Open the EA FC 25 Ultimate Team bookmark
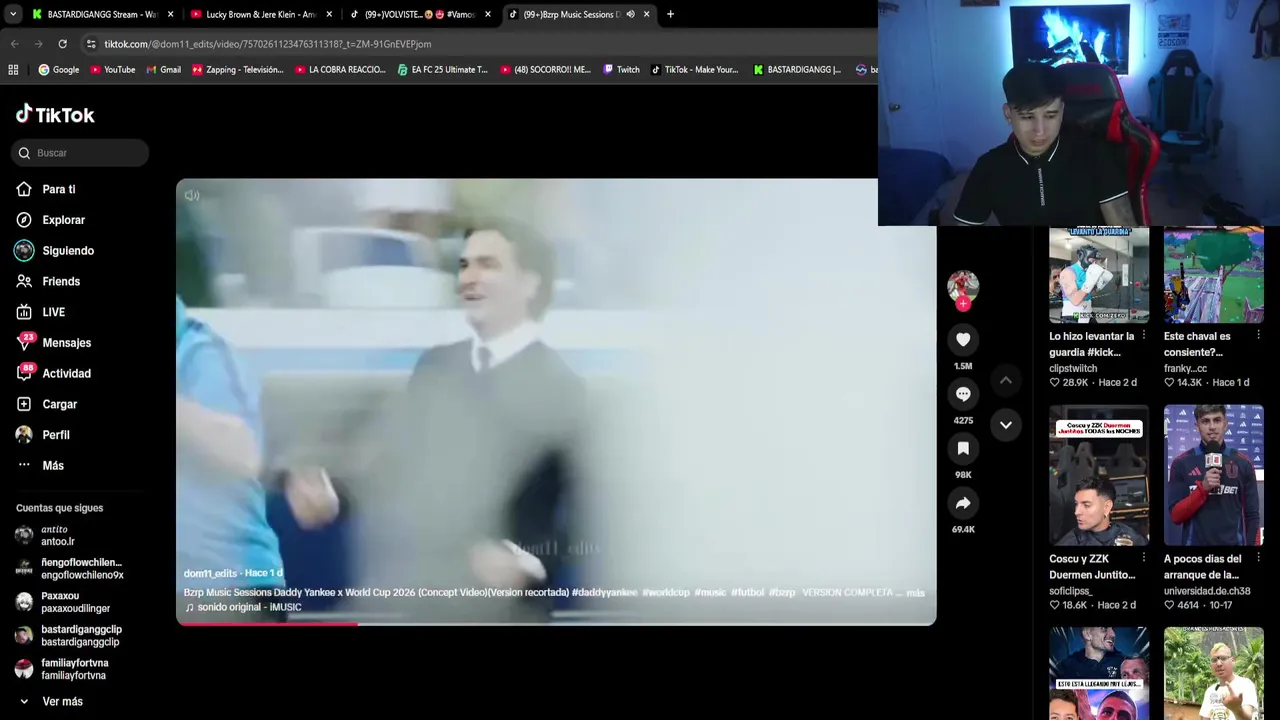Image resolution: width=1280 pixels, height=720 pixels. tap(442, 70)
